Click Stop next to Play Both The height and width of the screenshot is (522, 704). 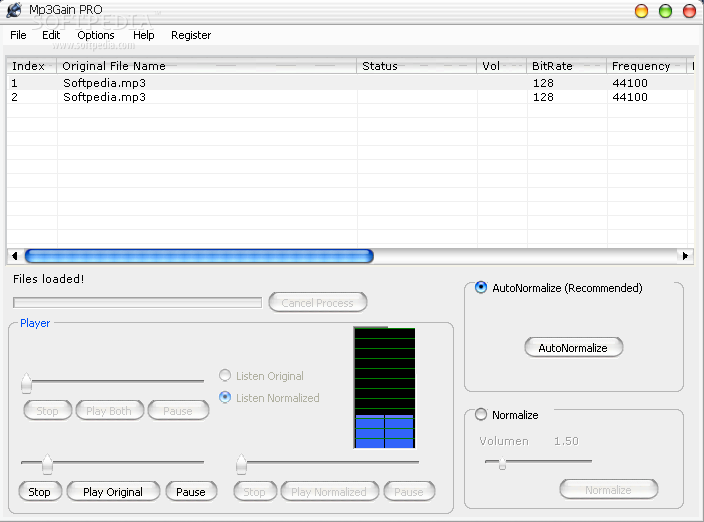tap(48, 411)
